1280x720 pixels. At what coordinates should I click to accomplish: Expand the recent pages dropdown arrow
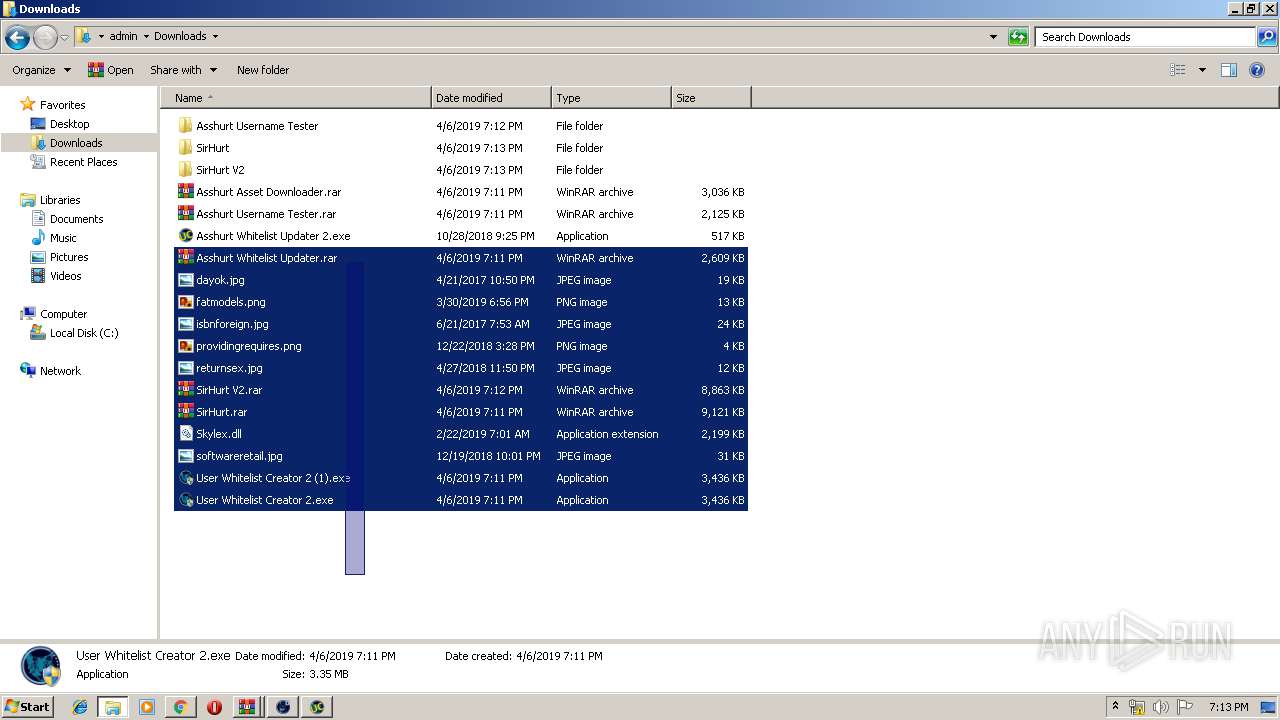tap(65, 37)
